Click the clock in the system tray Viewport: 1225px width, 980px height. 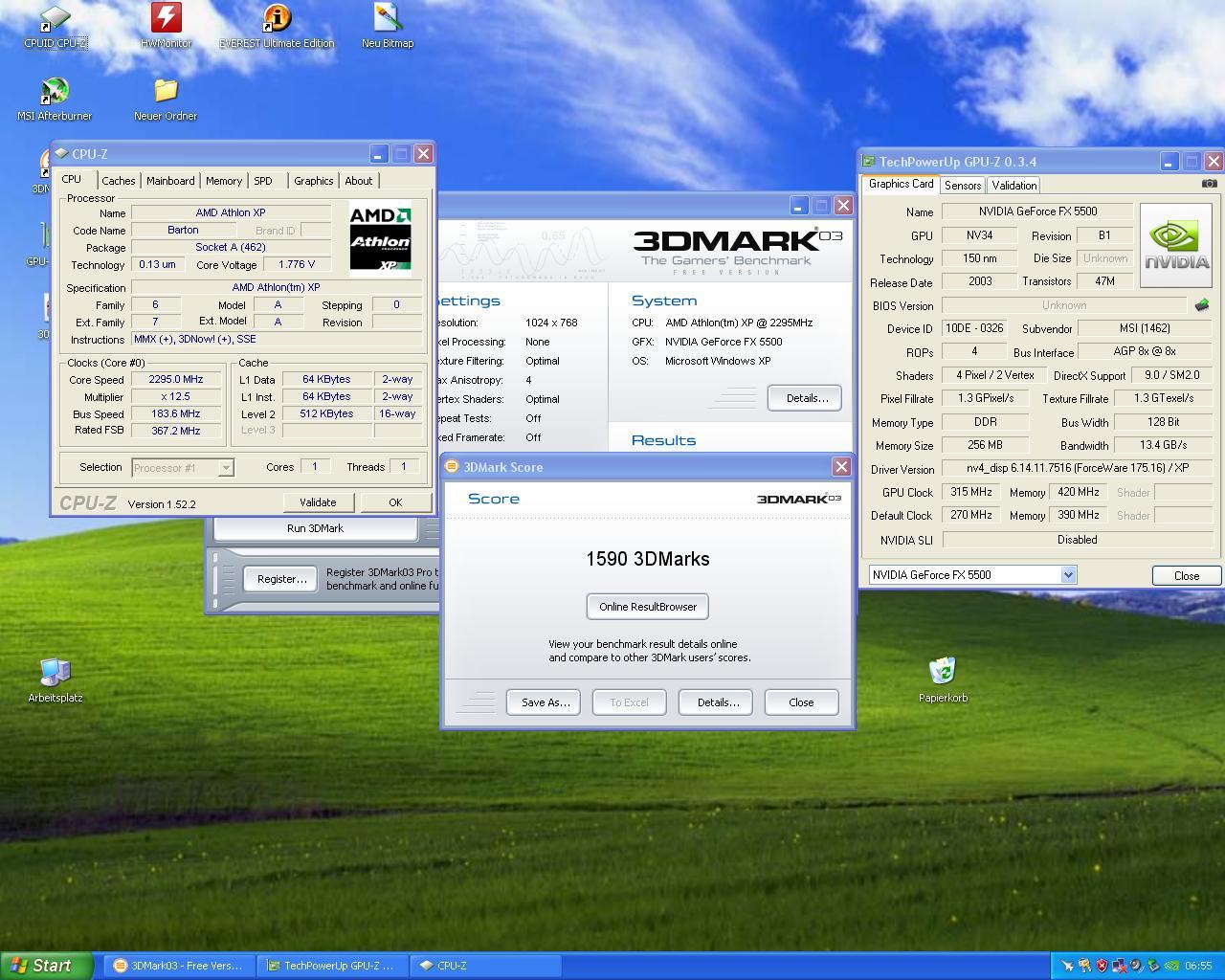point(1198,966)
